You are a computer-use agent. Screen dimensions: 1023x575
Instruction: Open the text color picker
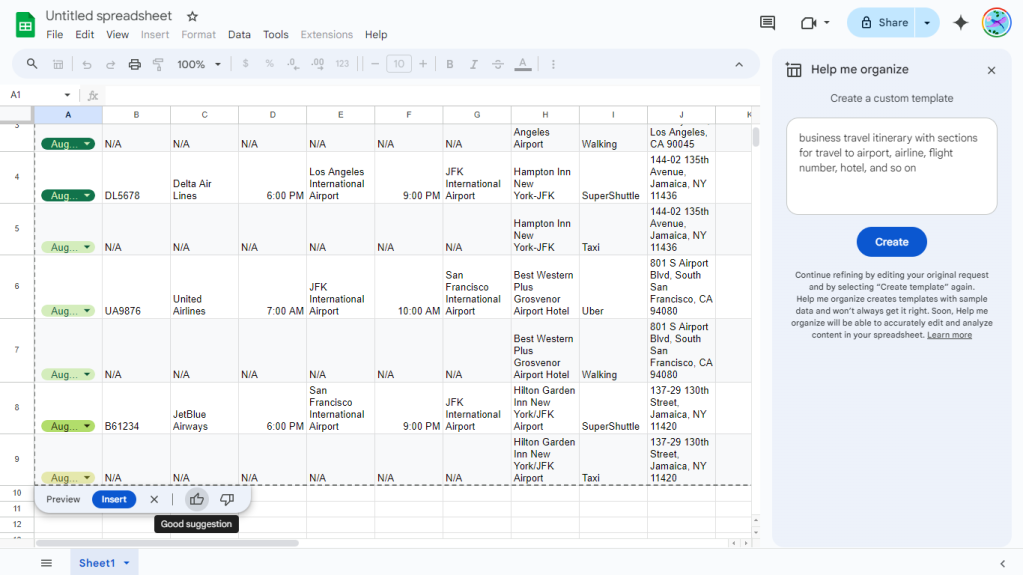(523, 64)
